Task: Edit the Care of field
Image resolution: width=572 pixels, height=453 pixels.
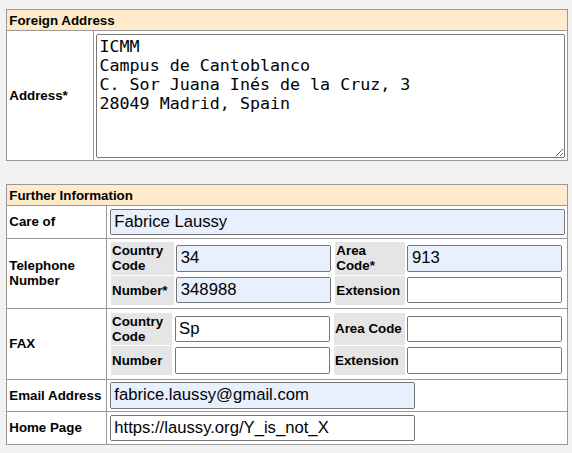Action: [x=337, y=222]
